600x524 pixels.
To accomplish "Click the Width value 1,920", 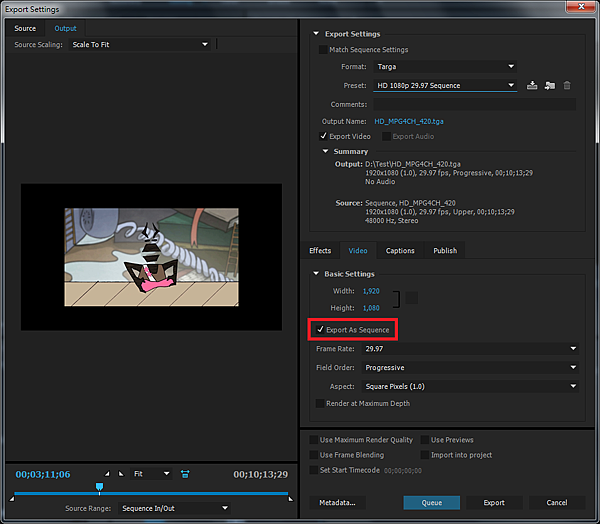I will (x=371, y=291).
